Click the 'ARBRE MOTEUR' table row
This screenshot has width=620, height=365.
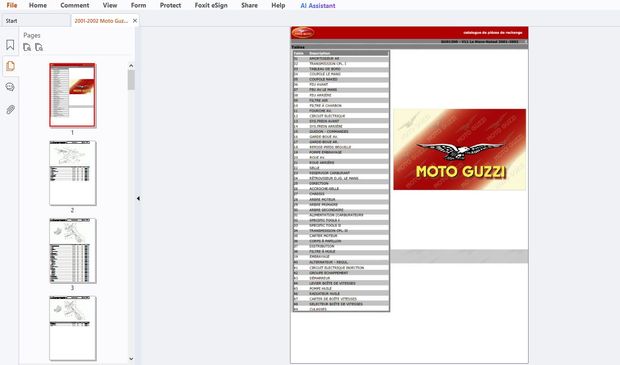341,199
